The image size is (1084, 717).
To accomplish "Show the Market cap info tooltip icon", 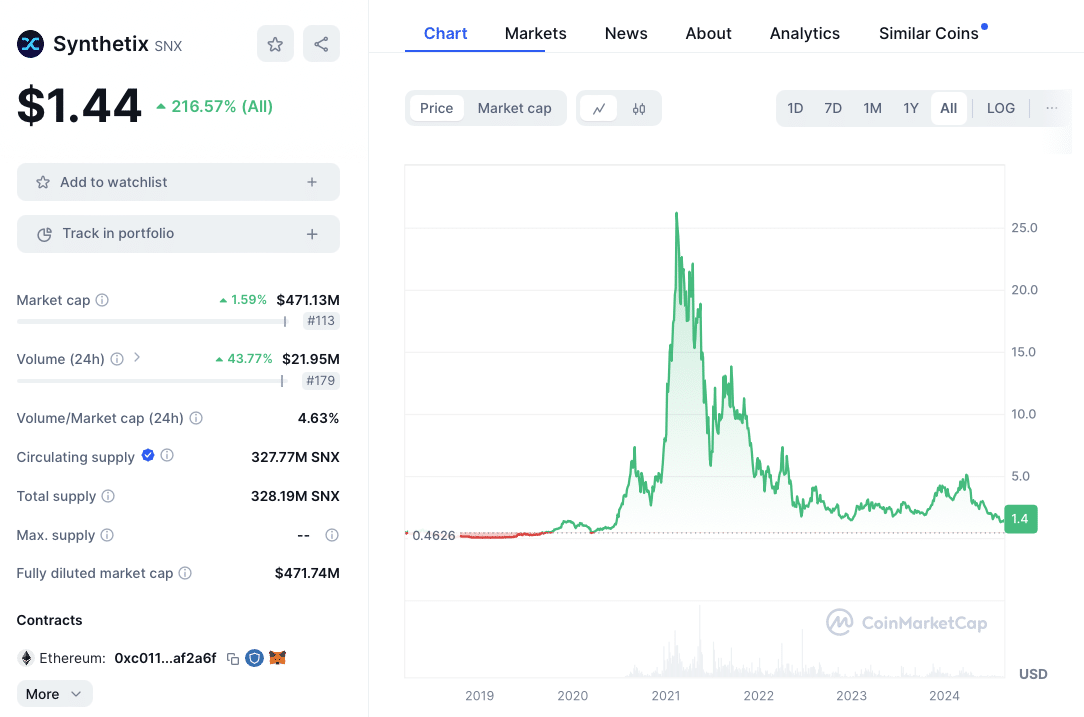I will coord(102,300).
